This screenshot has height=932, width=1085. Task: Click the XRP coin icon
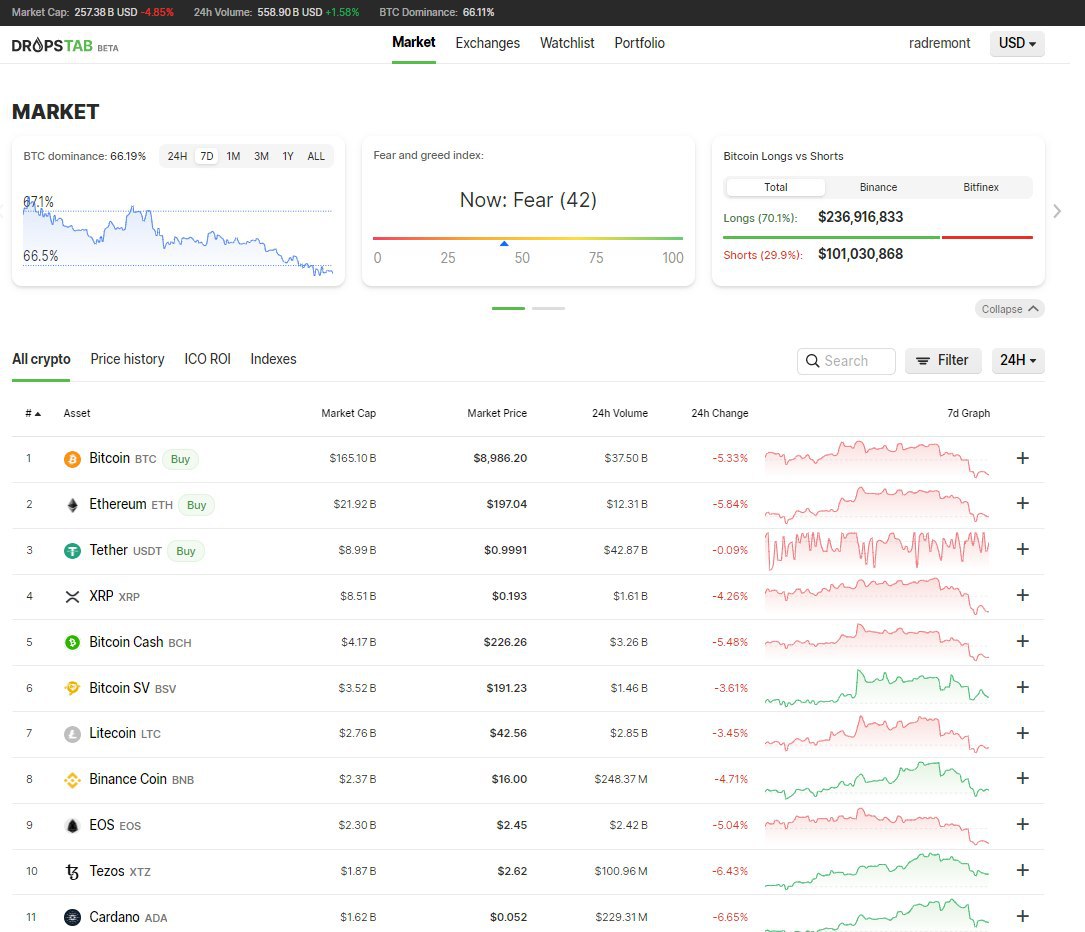point(72,596)
